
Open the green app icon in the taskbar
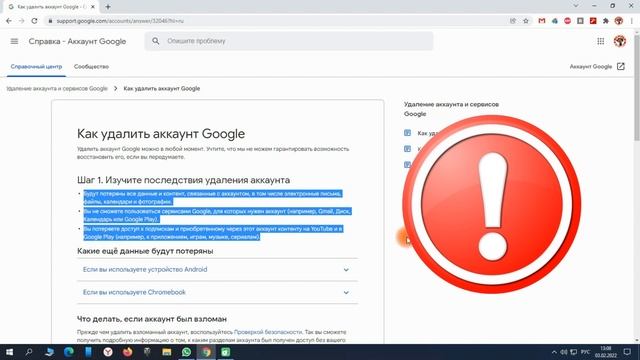click(225, 352)
